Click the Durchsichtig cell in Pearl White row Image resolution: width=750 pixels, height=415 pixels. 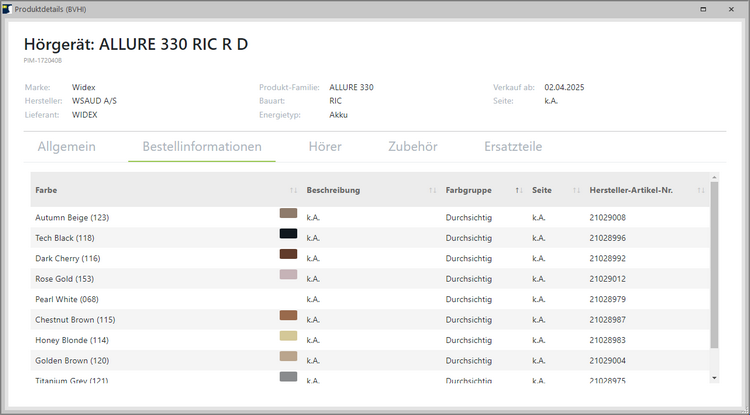pos(469,299)
